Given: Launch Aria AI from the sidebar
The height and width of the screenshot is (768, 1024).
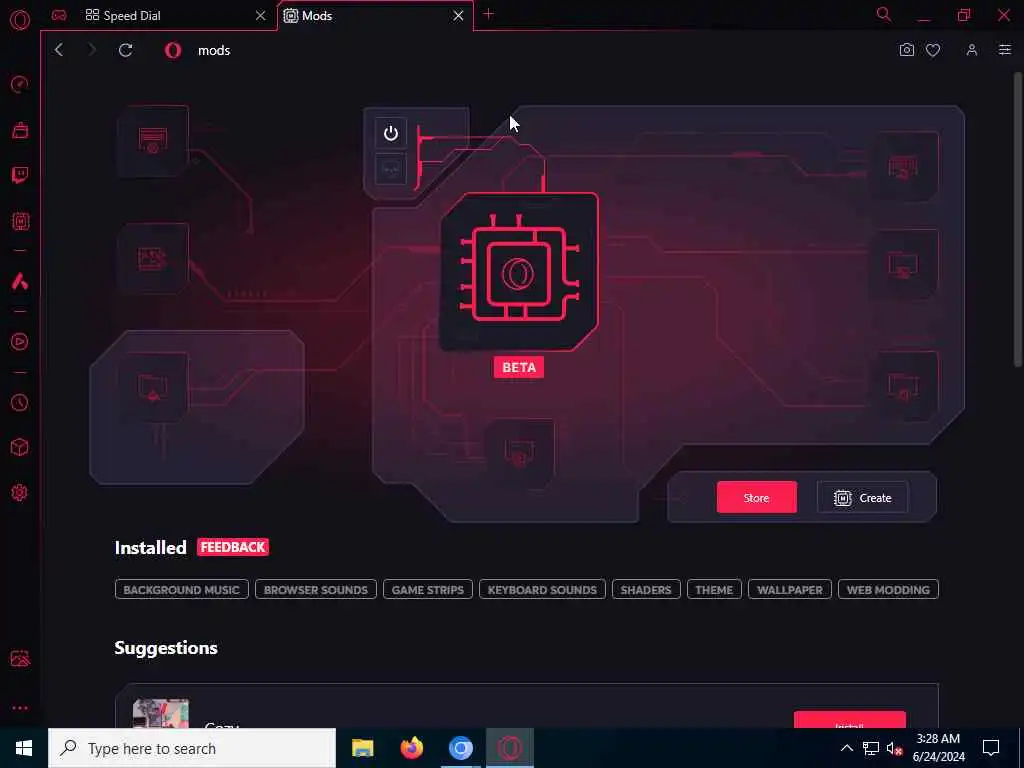Looking at the screenshot, I should coord(20,281).
